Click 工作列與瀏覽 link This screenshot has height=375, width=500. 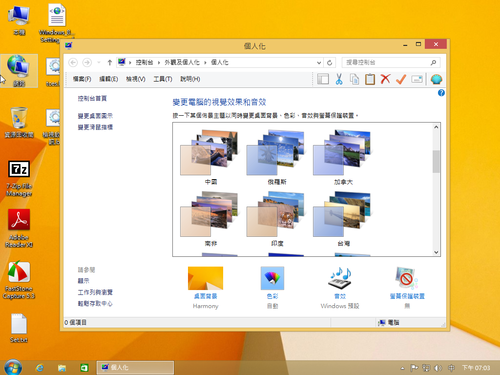95,292
